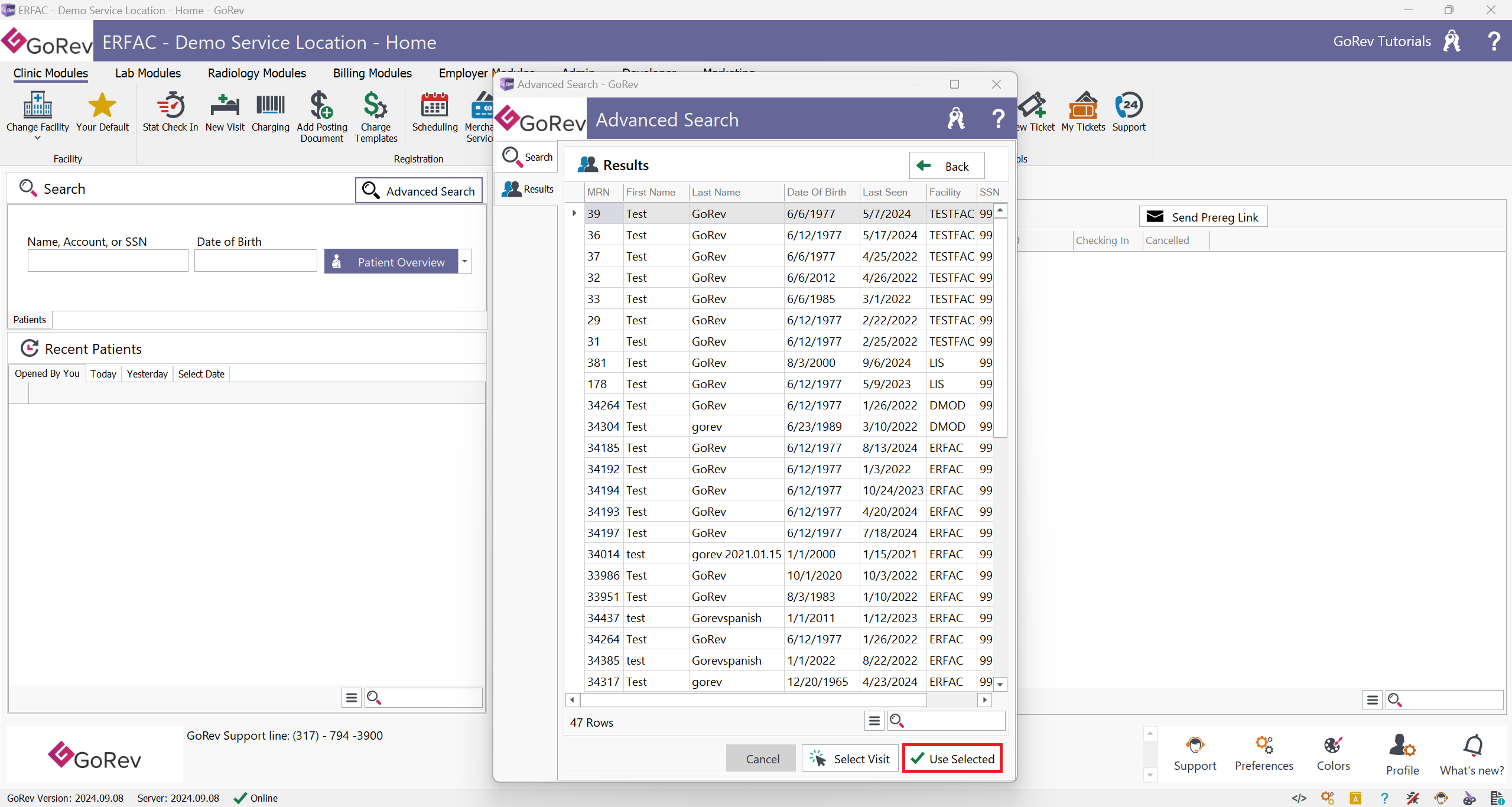Expand the Patient Overview dropdown arrow

465,261
